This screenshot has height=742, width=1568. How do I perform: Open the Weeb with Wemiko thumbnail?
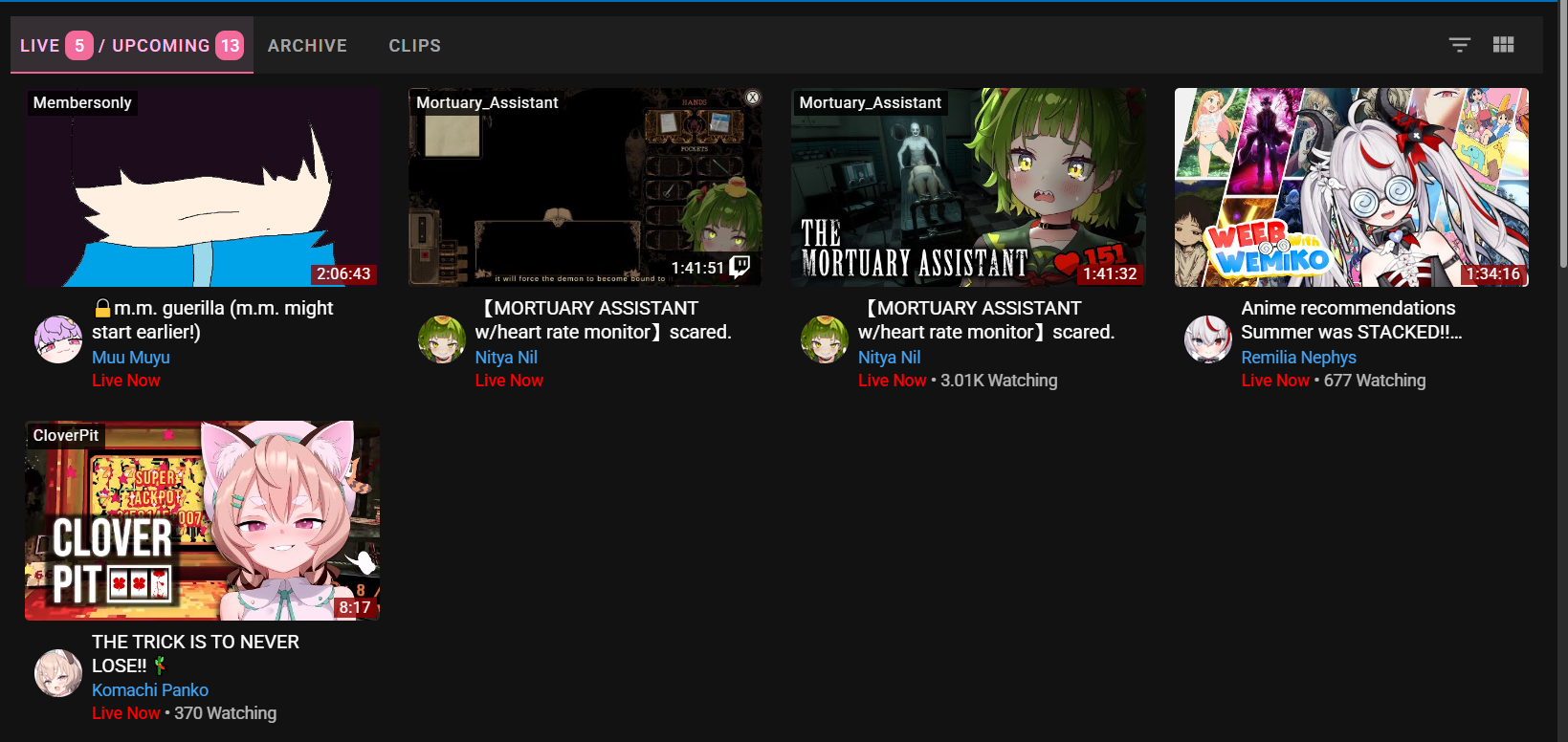[1352, 187]
